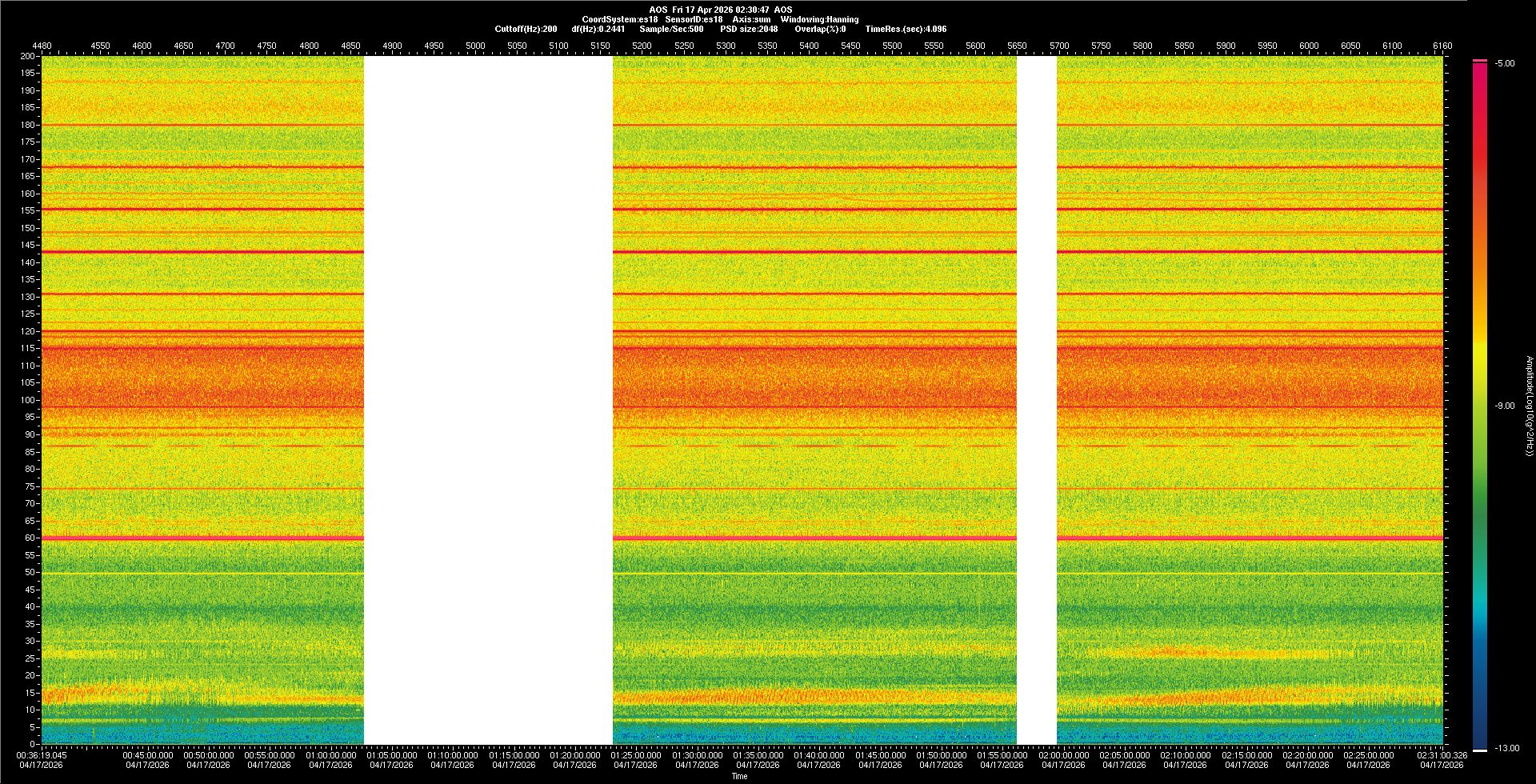Click the Windowing:Hanning header text
This screenshot has width=1536, height=784.
pos(819,19)
